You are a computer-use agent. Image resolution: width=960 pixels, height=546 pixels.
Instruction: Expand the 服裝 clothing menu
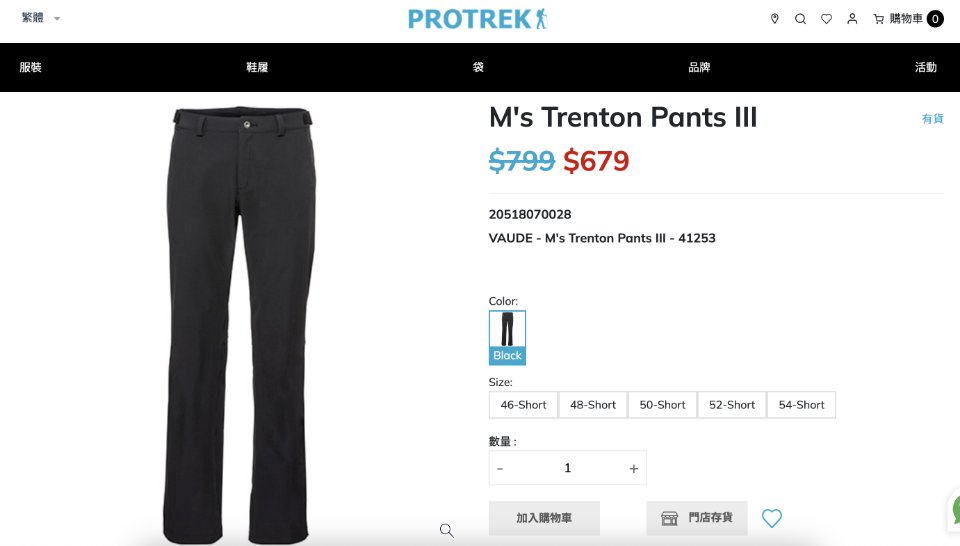pyautogui.click(x=30, y=67)
